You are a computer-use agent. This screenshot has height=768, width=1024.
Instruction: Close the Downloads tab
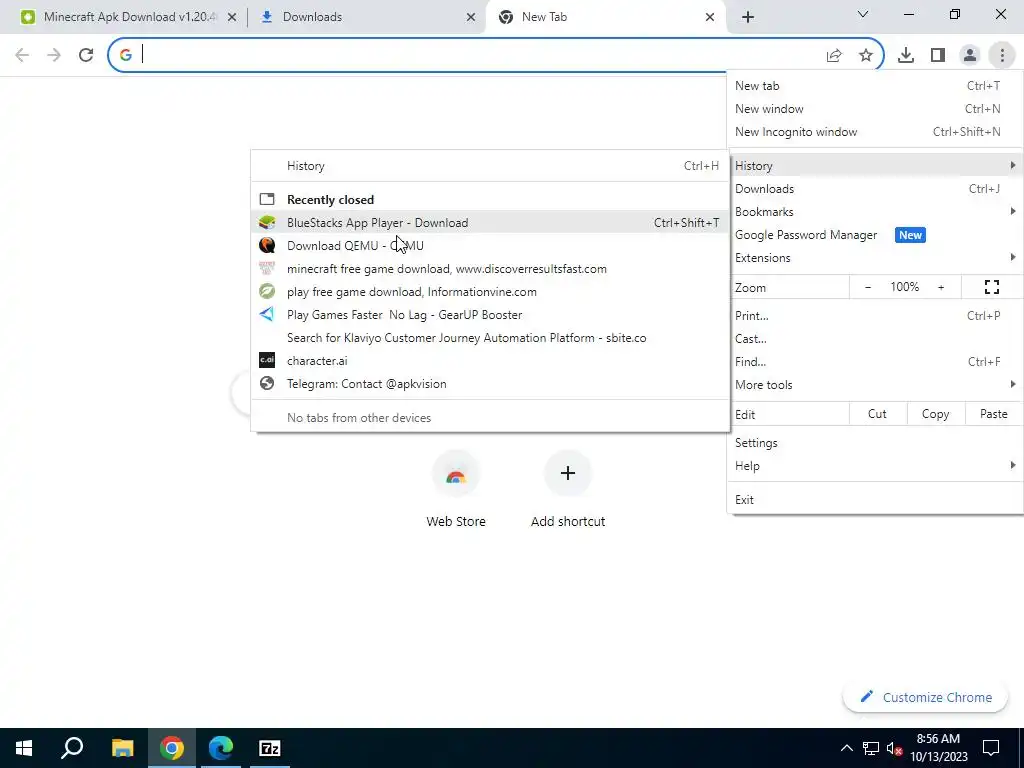point(470,17)
